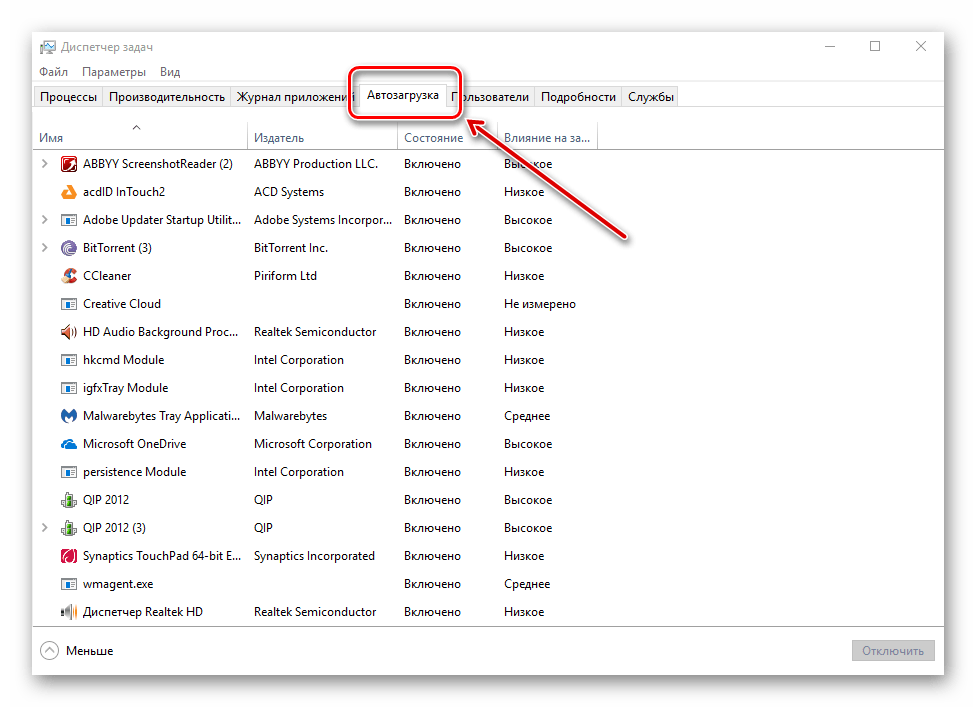
Task: Click ABBYY Production LLC. publisher cell
Action: (316, 164)
